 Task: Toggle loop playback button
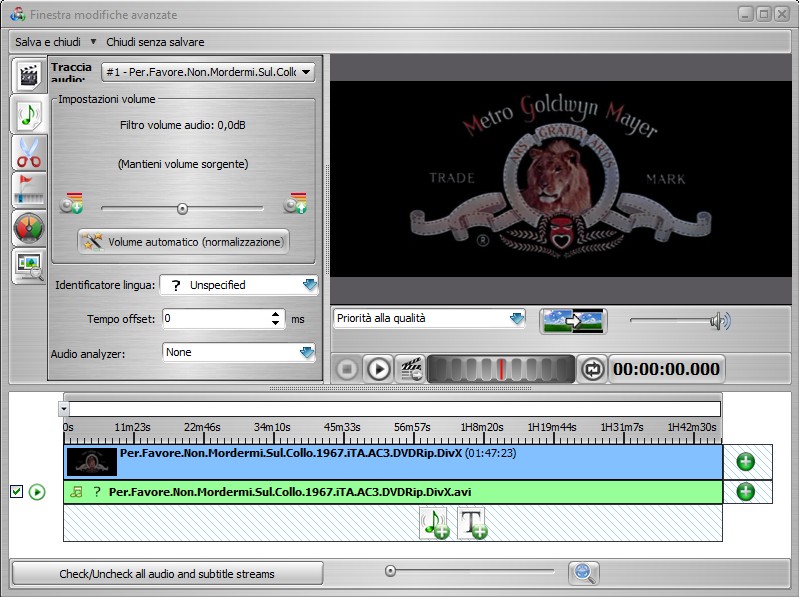tap(592, 369)
